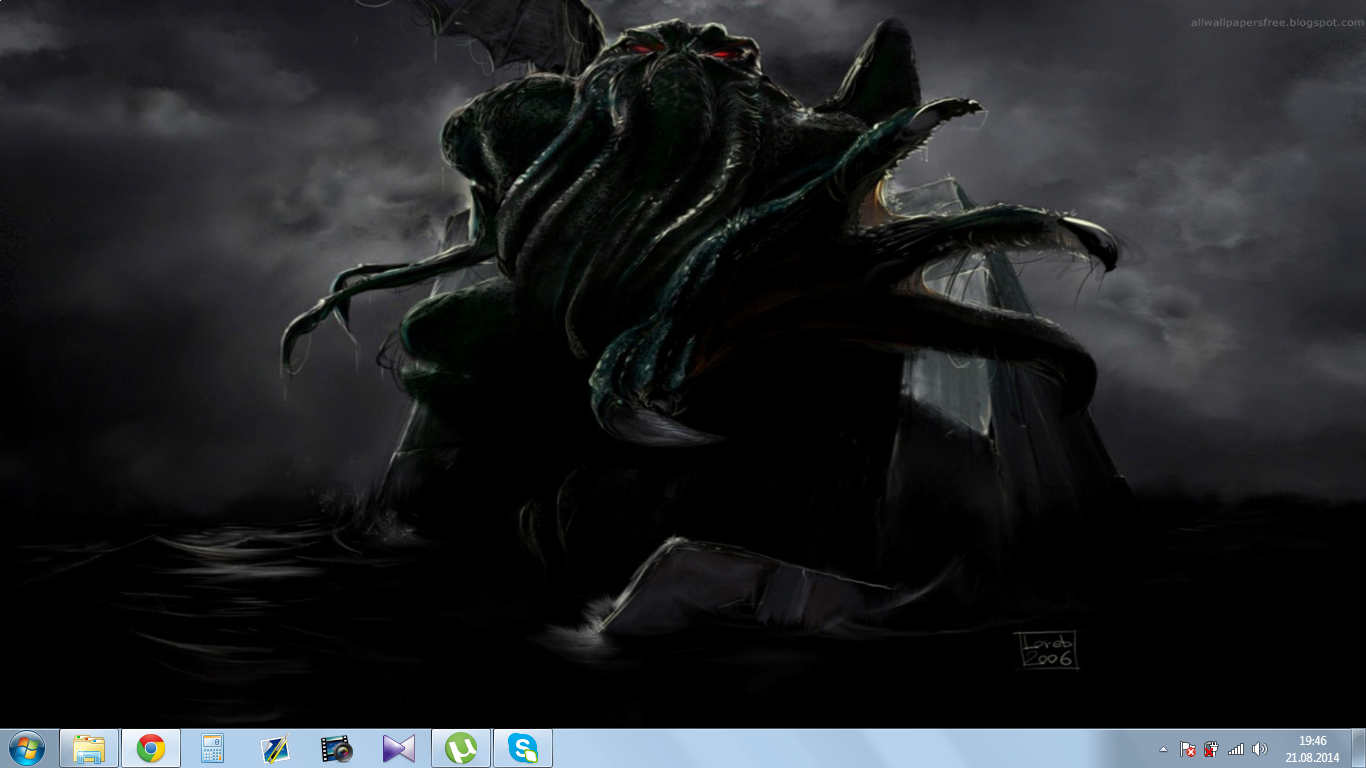Open the clock showing 19:46
This screenshot has width=1366, height=768.
(1313, 749)
